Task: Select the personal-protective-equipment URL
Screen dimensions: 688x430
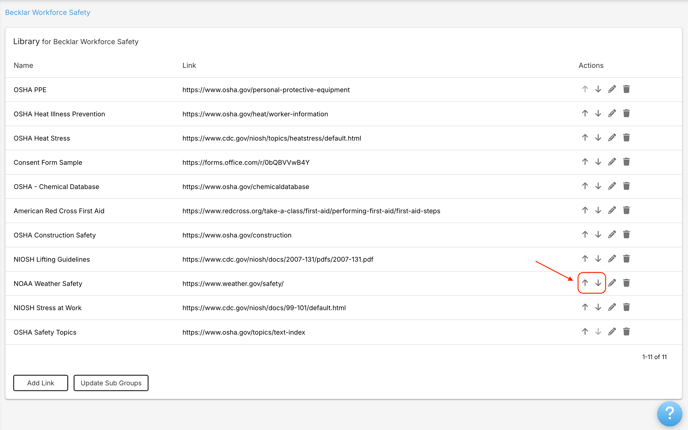Action: 266,90
